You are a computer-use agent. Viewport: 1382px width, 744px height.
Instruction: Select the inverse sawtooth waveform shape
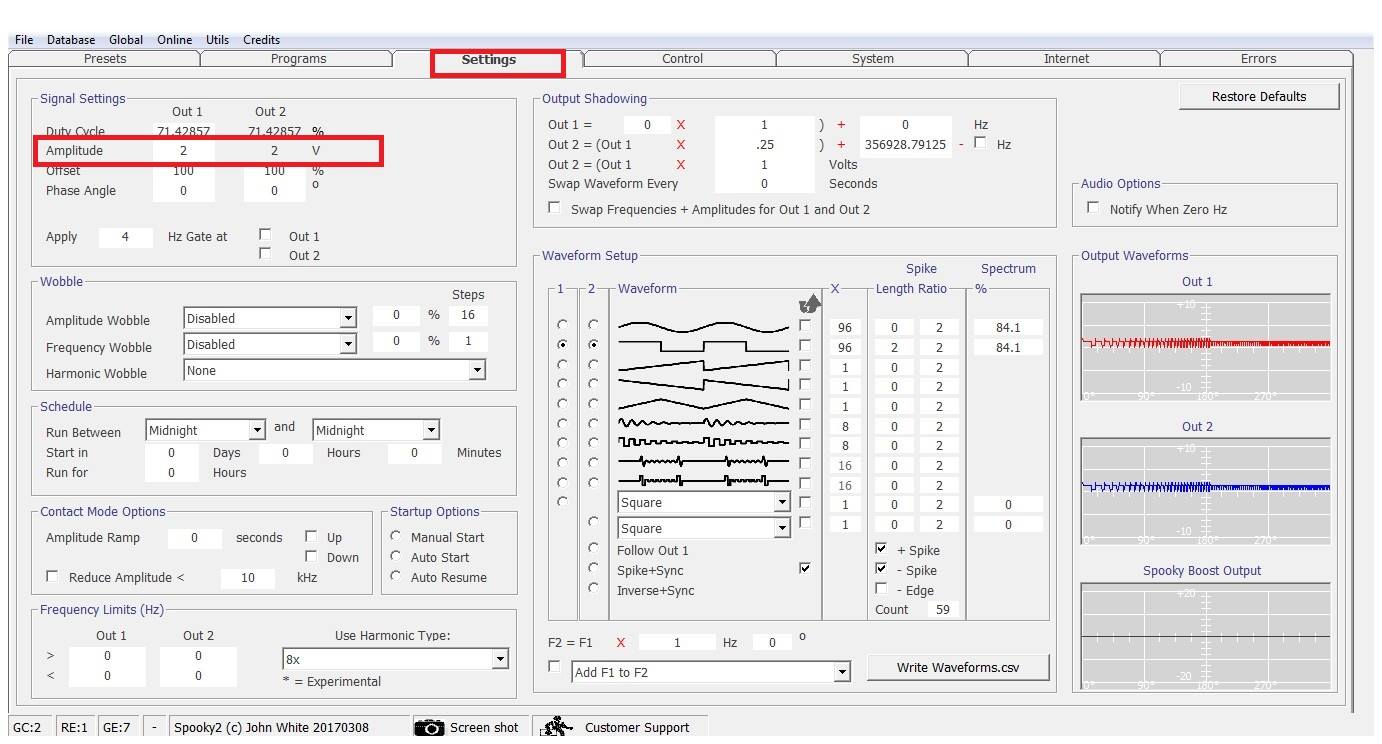(x=703, y=385)
